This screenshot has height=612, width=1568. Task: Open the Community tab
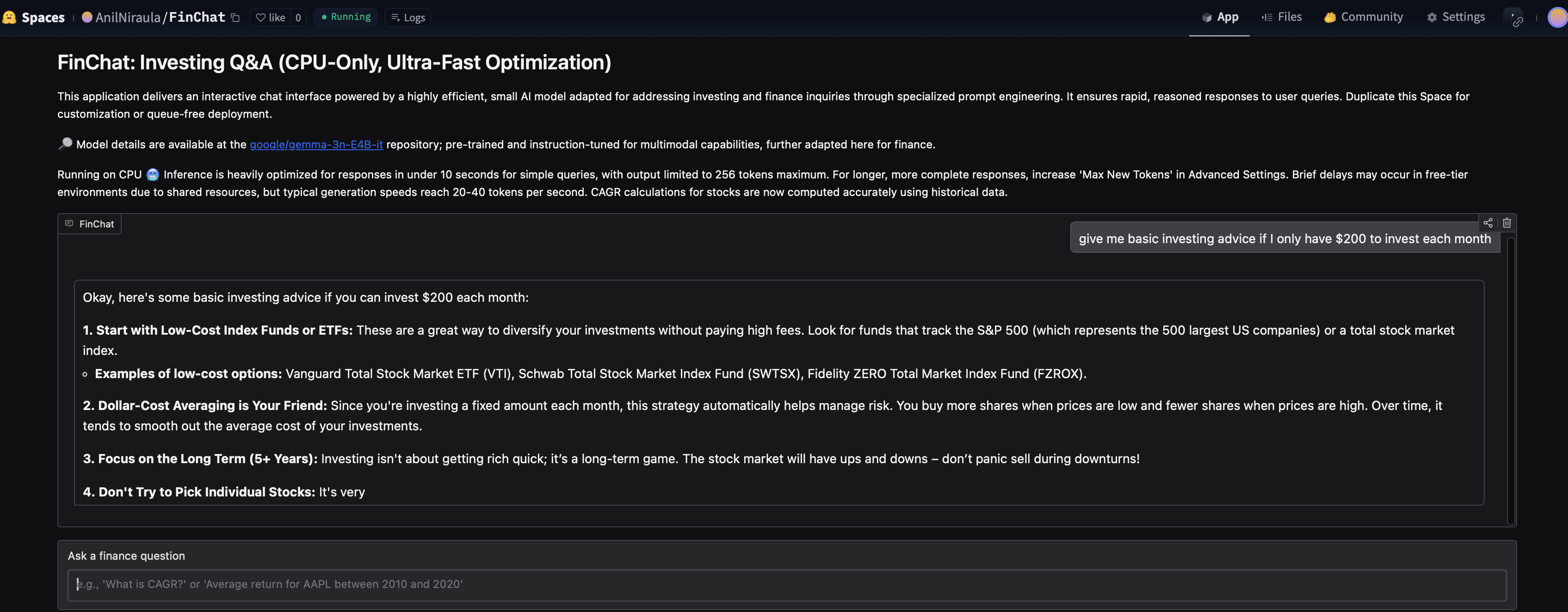(1364, 17)
